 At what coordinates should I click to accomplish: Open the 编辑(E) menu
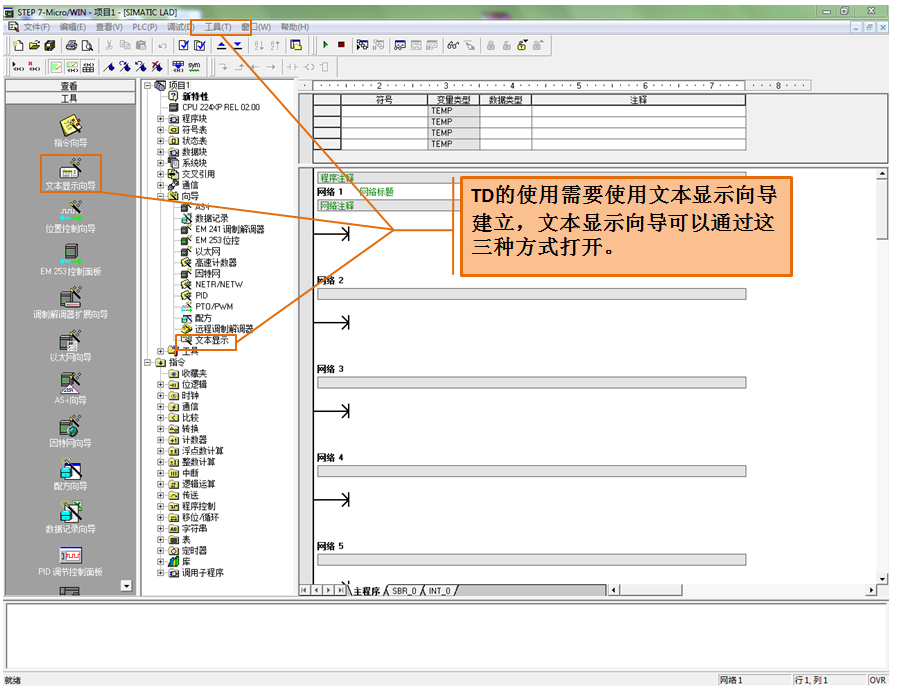[x=73, y=27]
